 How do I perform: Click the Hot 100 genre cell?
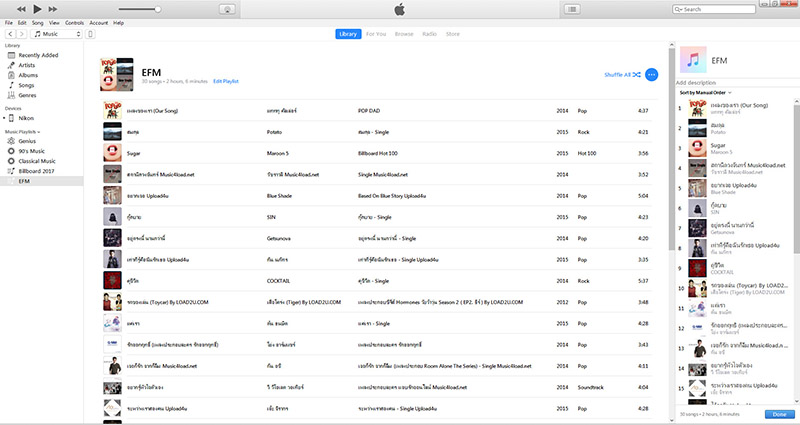pyautogui.click(x=587, y=153)
